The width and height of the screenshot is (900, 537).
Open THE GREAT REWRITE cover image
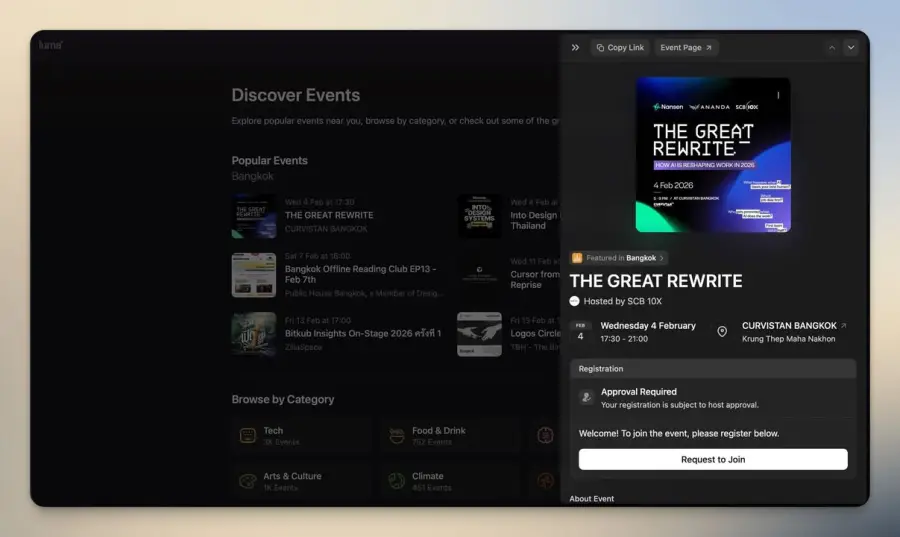pos(713,155)
